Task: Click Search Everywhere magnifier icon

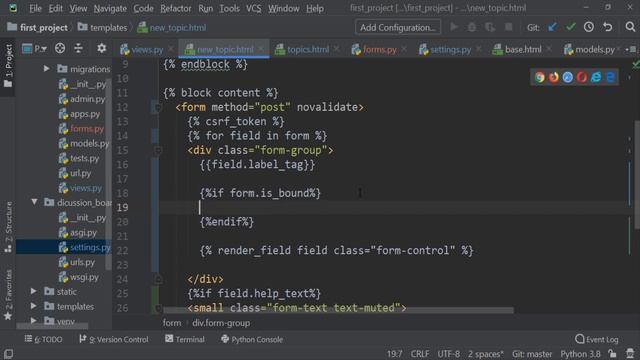Action: pos(630,27)
